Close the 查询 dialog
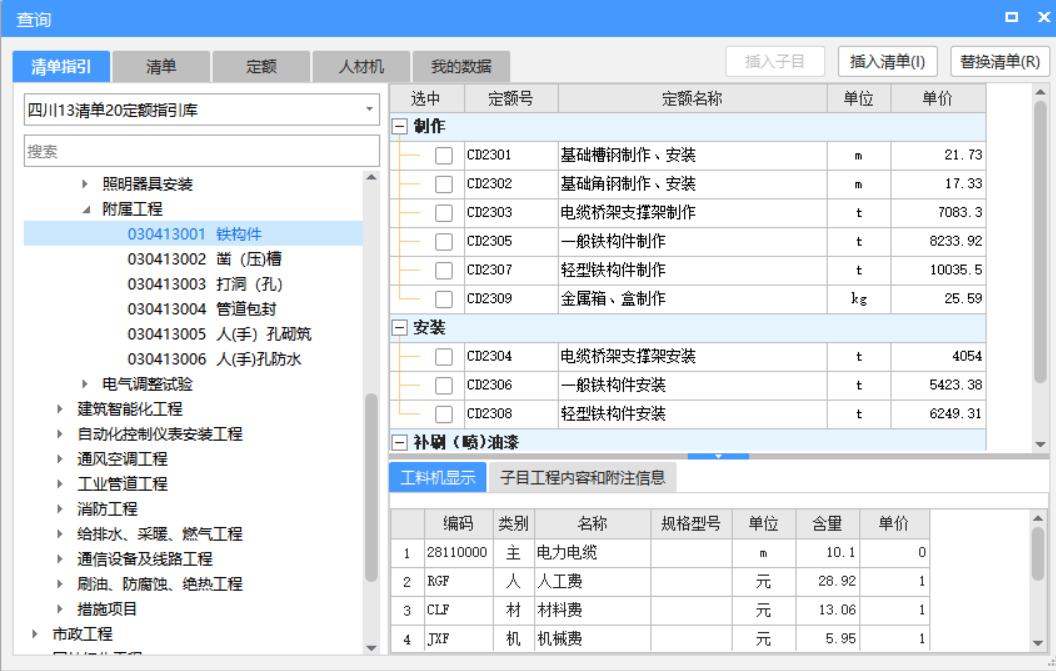This screenshot has width=1056, height=671. point(1044,17)
